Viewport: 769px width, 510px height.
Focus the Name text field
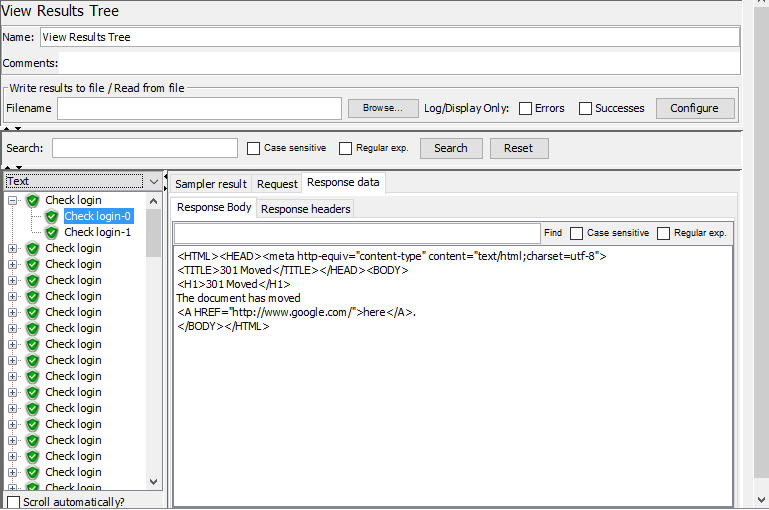click(x=390, y=37)
